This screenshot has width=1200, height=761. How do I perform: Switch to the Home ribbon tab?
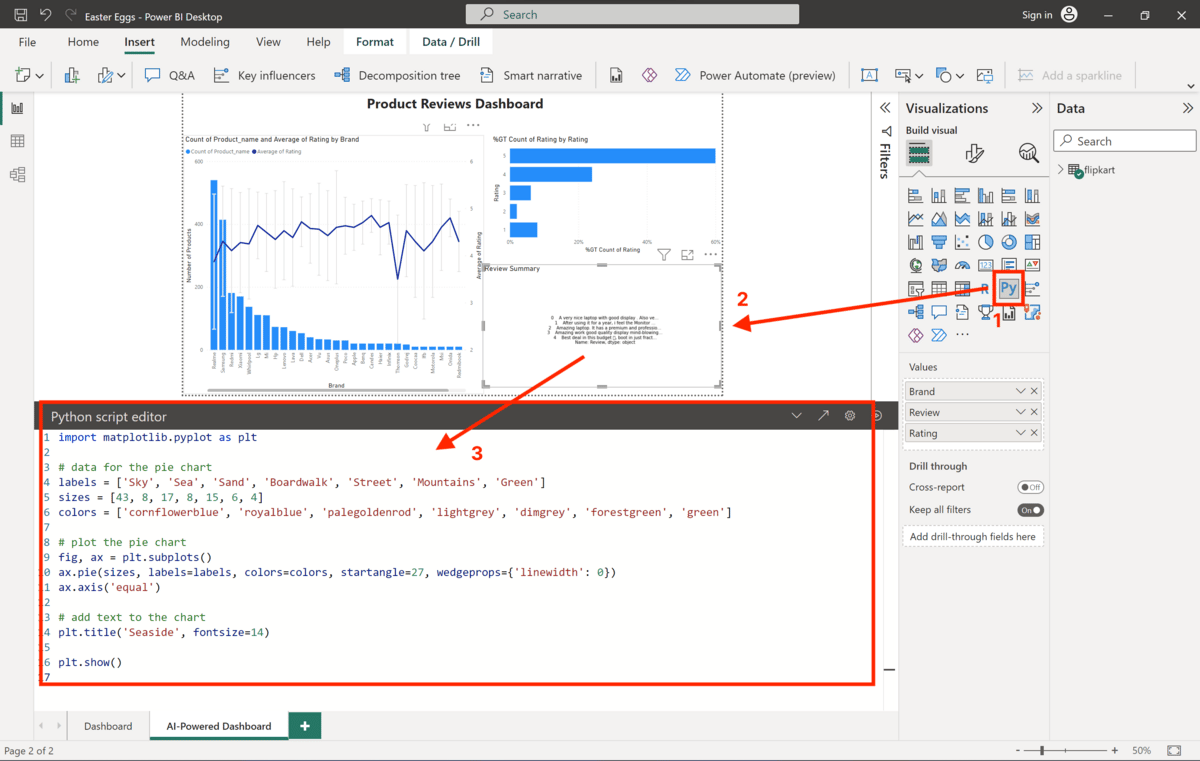83,42
